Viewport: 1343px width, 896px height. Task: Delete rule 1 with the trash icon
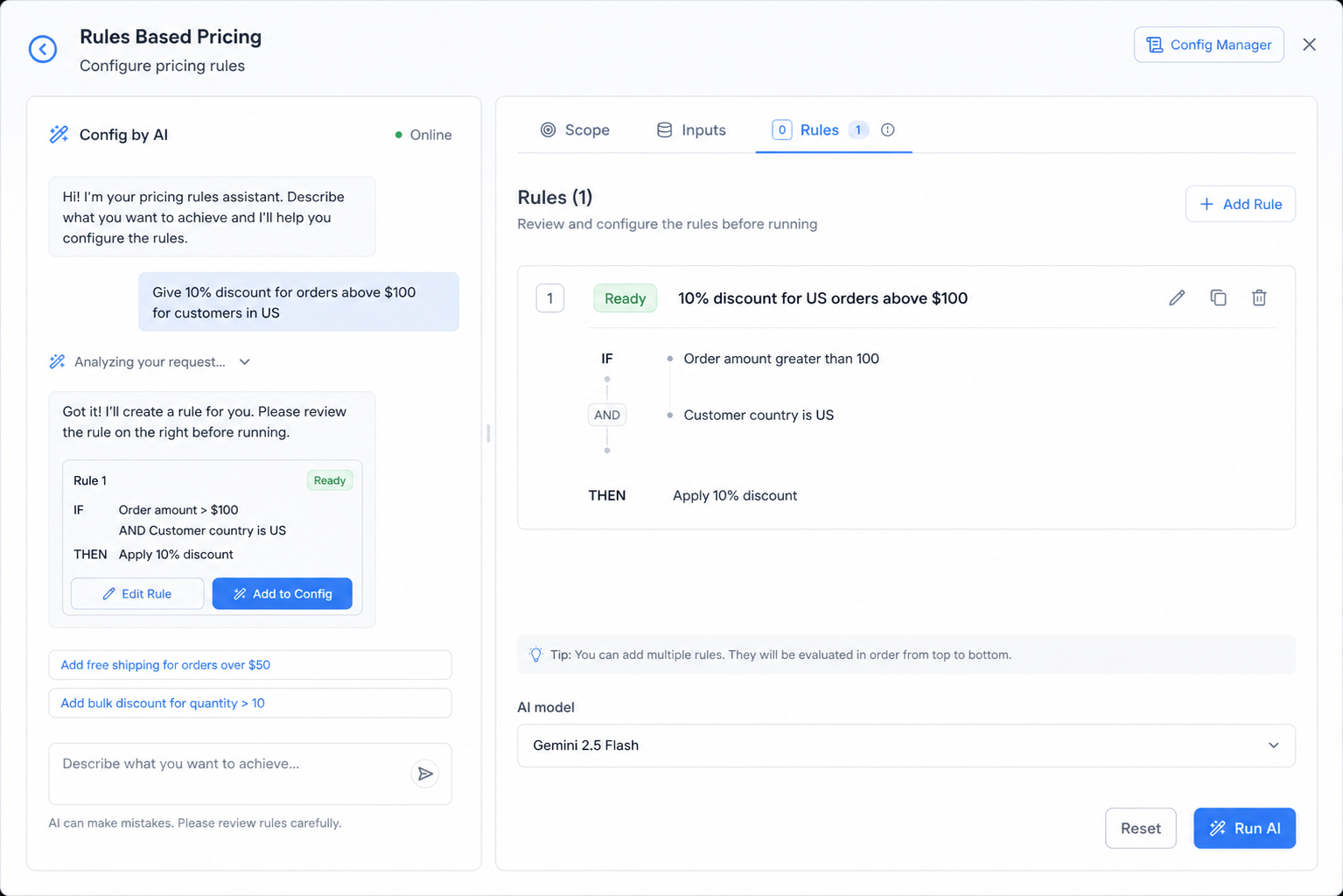coord(1259,298)
